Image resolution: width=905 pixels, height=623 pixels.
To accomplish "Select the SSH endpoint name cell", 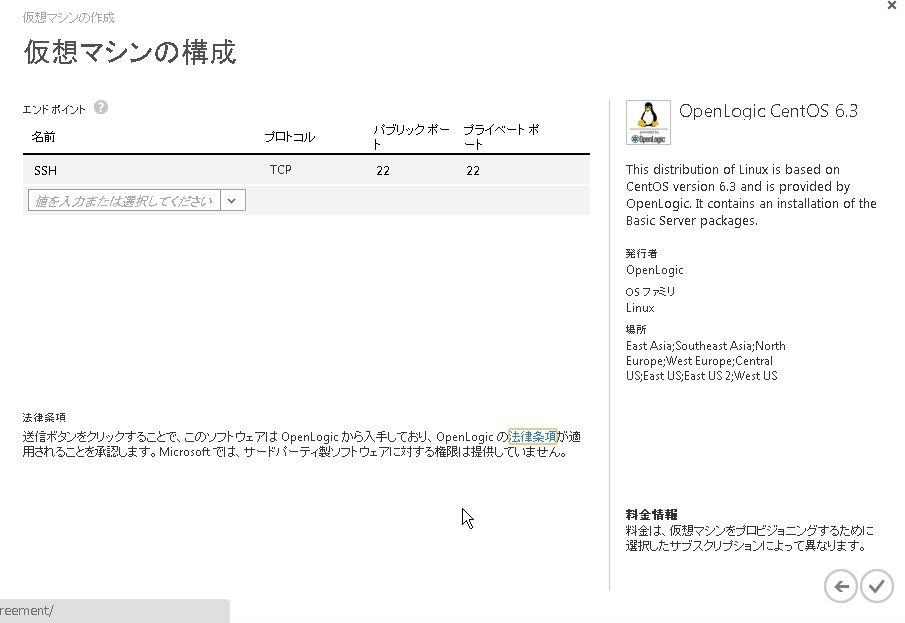I will (x=46, y=170).
